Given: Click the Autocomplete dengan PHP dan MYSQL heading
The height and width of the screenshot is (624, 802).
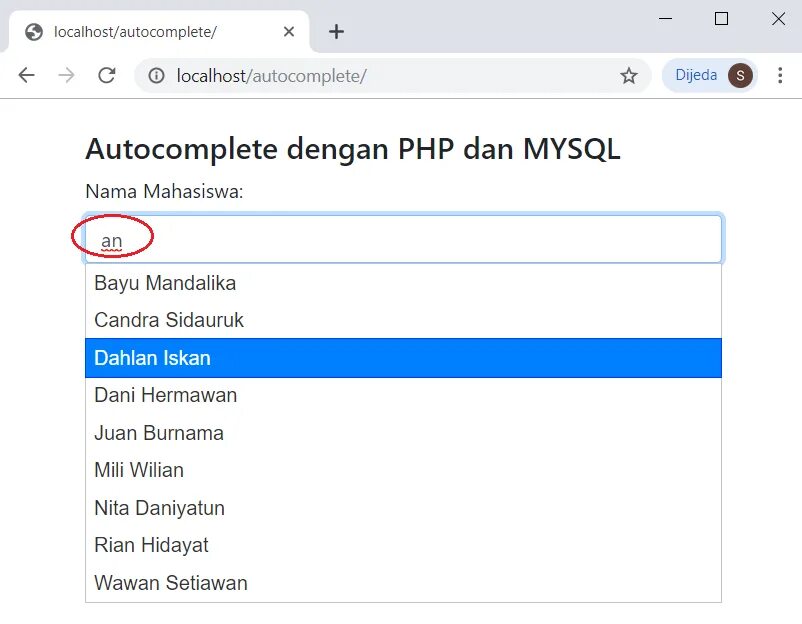Looking at the screenshot, I should click(353, 149).
